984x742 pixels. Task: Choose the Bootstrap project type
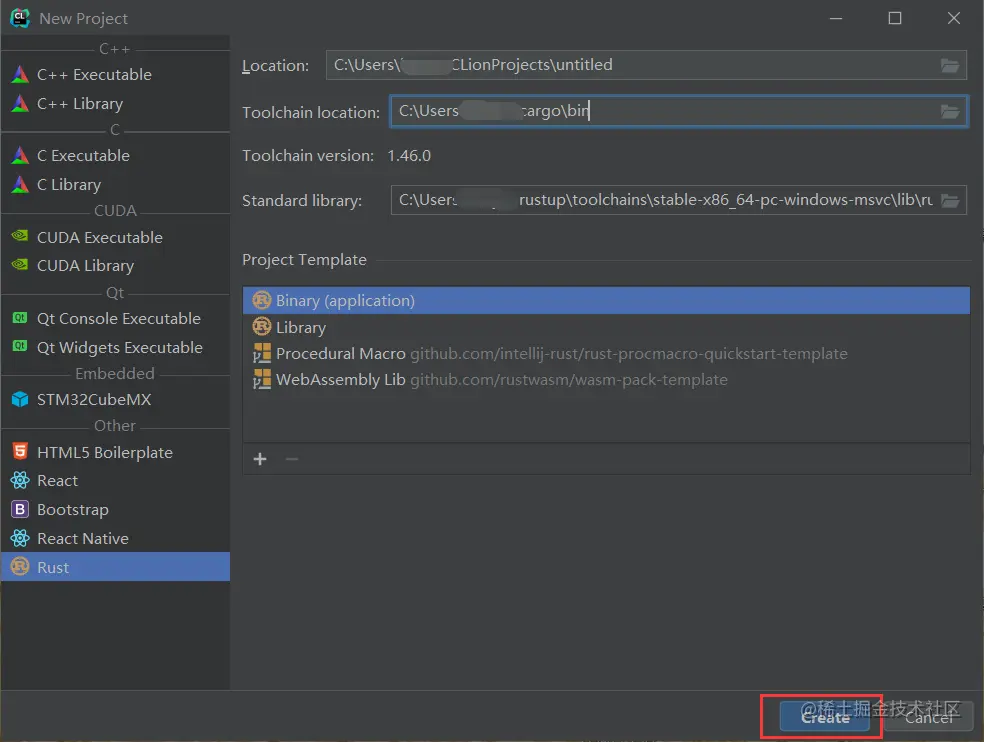(x=115, y=510)
